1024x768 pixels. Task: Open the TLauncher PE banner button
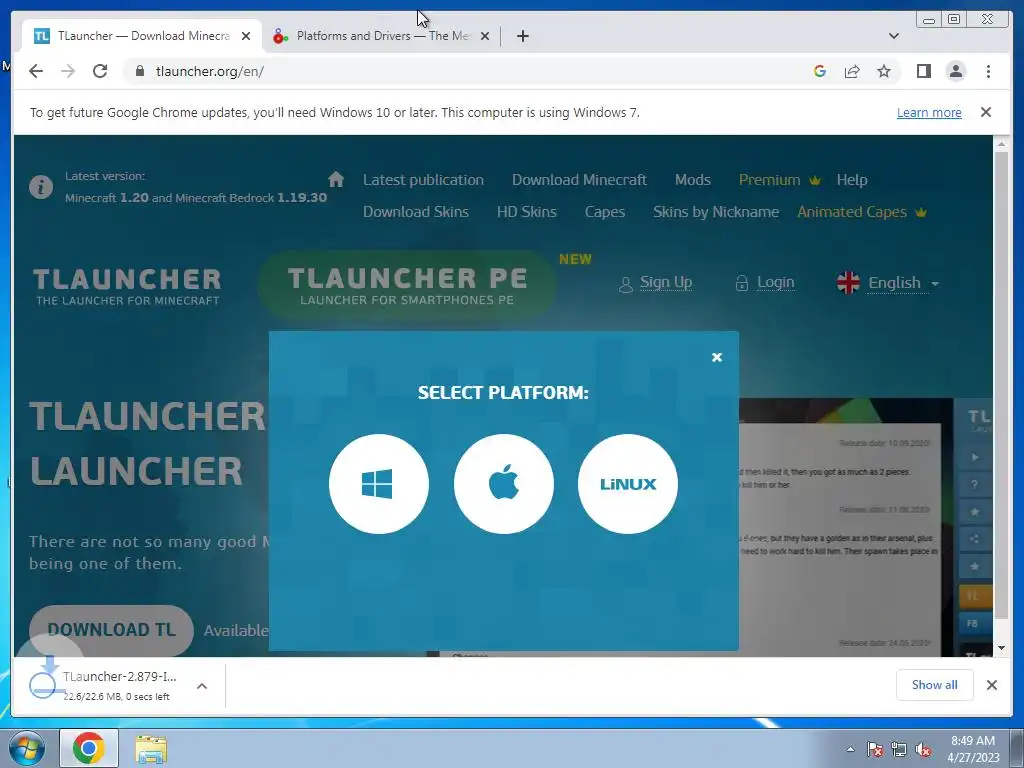click(x=407, y=285)
